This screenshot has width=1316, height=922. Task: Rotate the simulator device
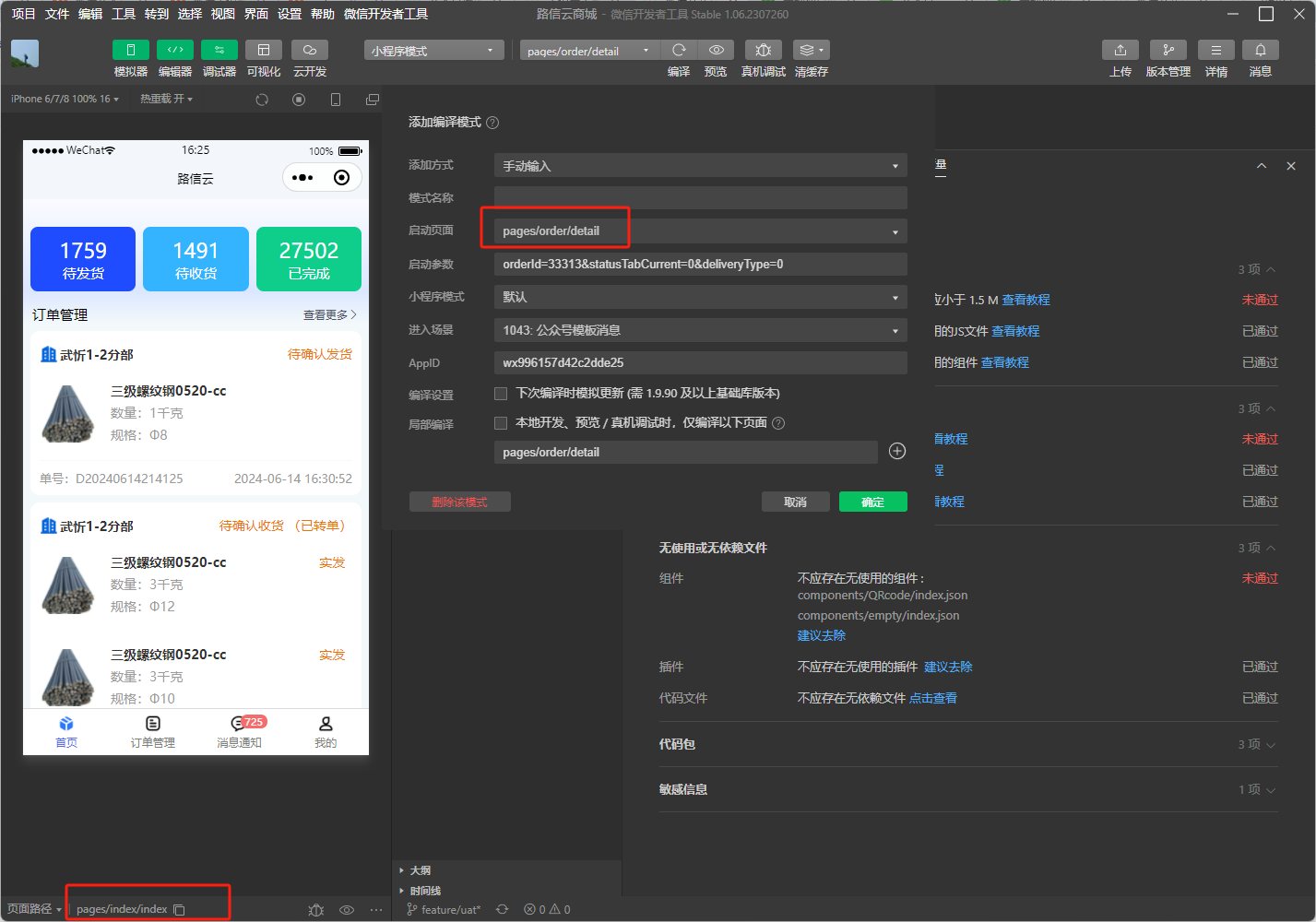262,100
